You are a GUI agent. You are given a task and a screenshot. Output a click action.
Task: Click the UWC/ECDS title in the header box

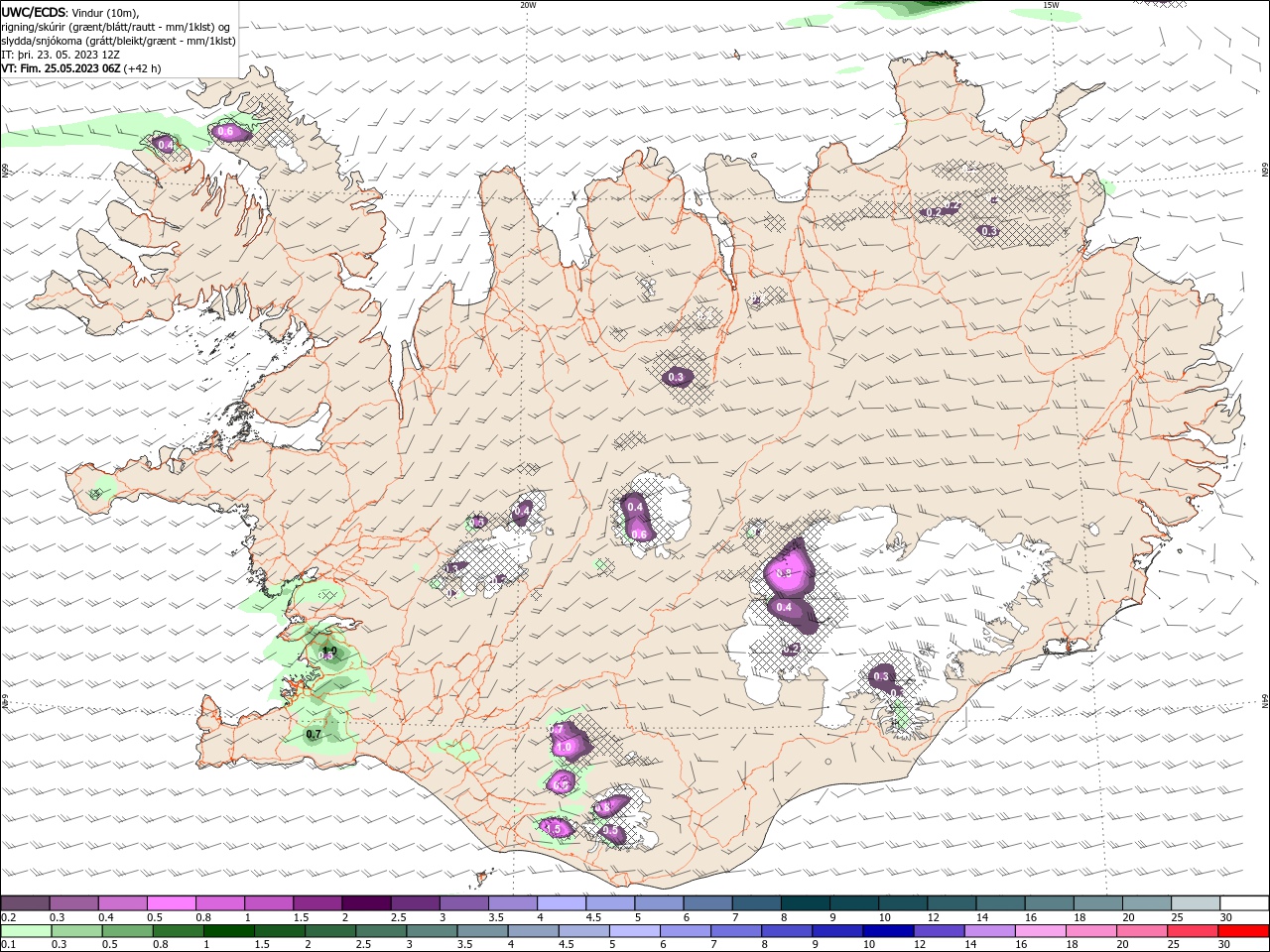click(x=34, y=12)
